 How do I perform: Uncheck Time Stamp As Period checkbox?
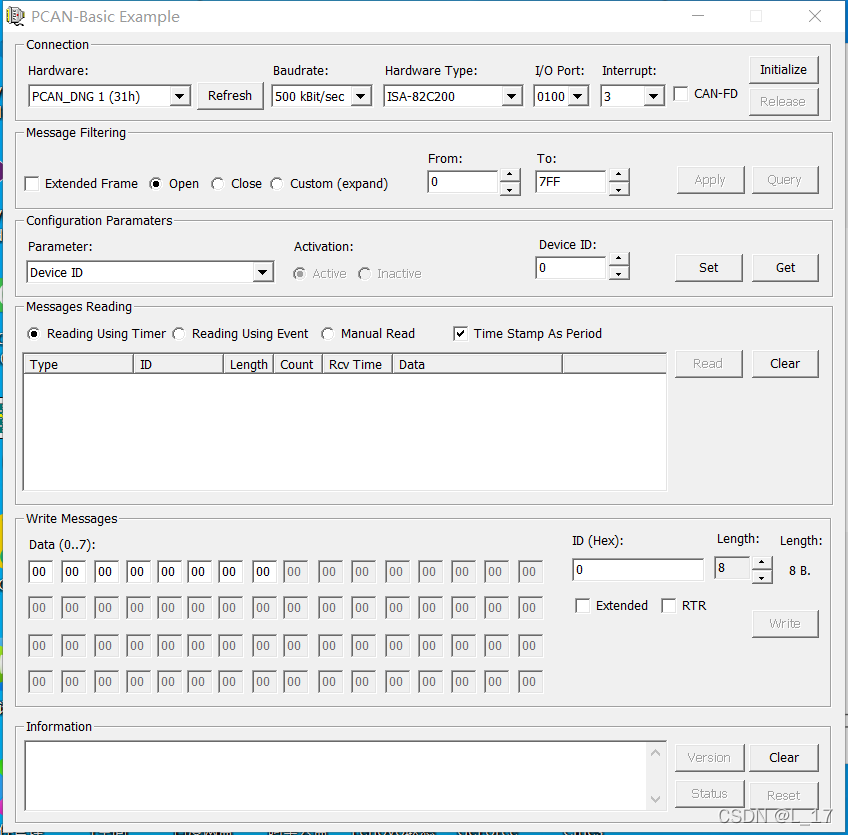[x=460, y=334]
